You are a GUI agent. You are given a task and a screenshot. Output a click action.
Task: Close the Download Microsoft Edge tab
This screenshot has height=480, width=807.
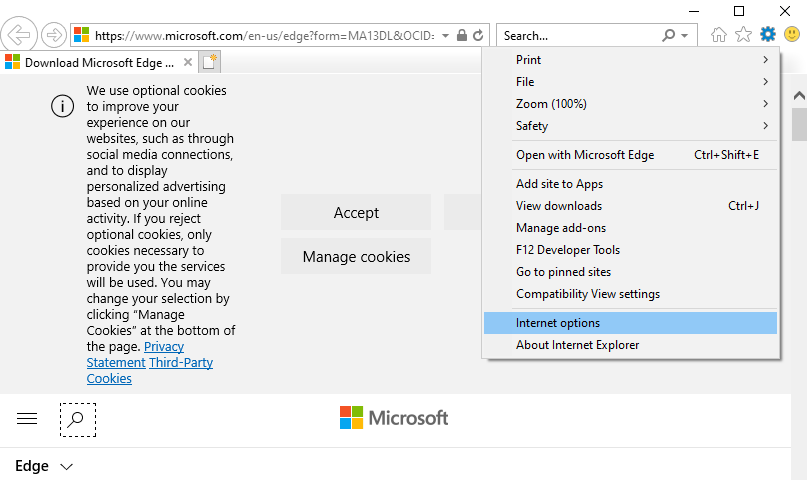click(188, 62)
